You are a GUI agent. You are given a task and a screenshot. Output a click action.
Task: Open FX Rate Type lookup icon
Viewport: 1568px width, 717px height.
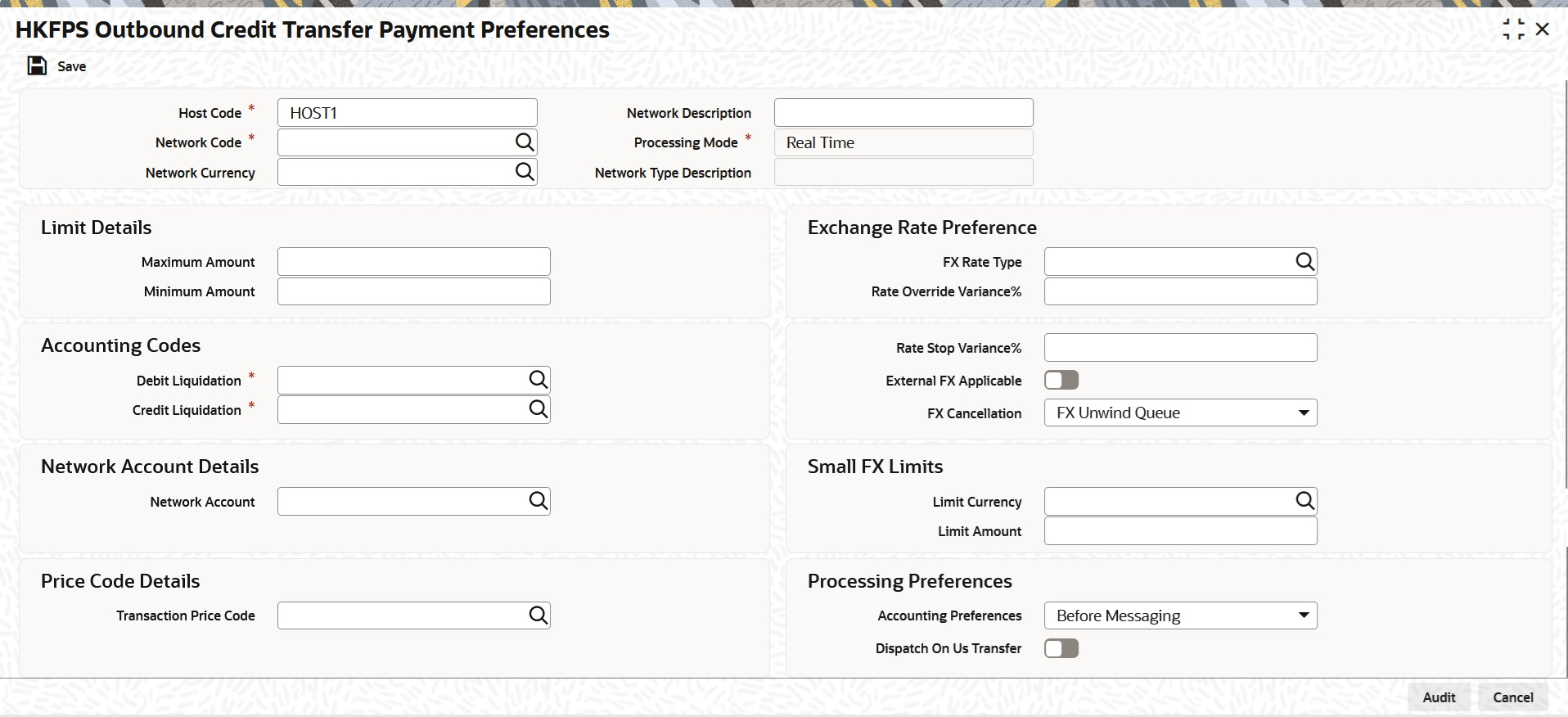[x=1304, y=262]
